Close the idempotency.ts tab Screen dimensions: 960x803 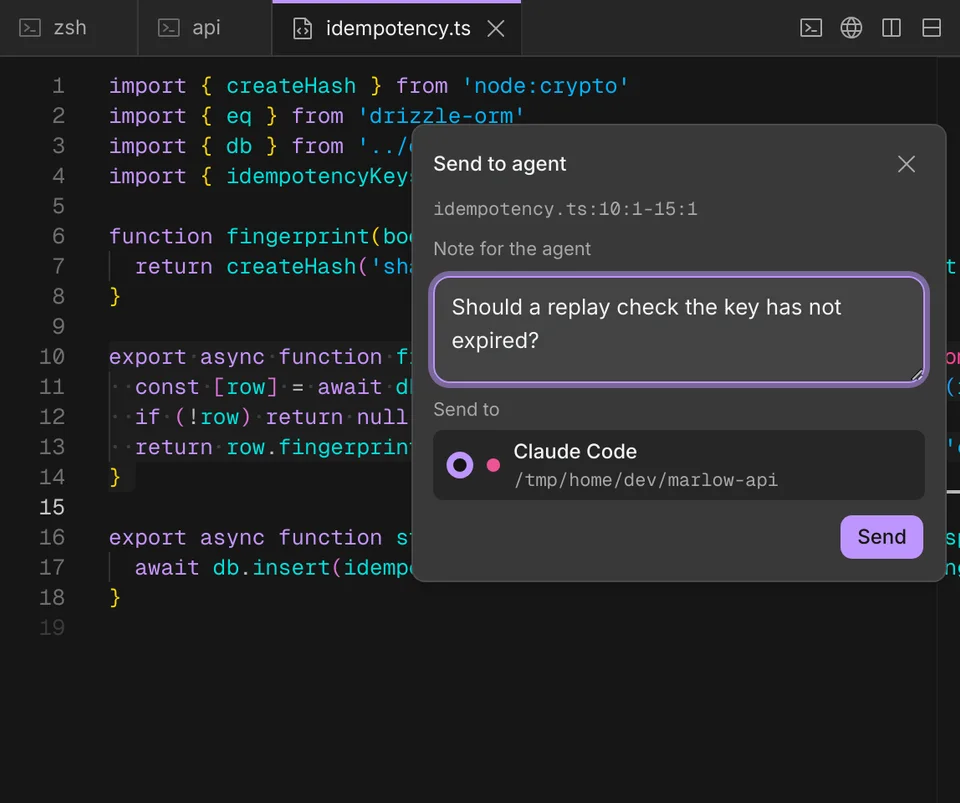(496, 28)
